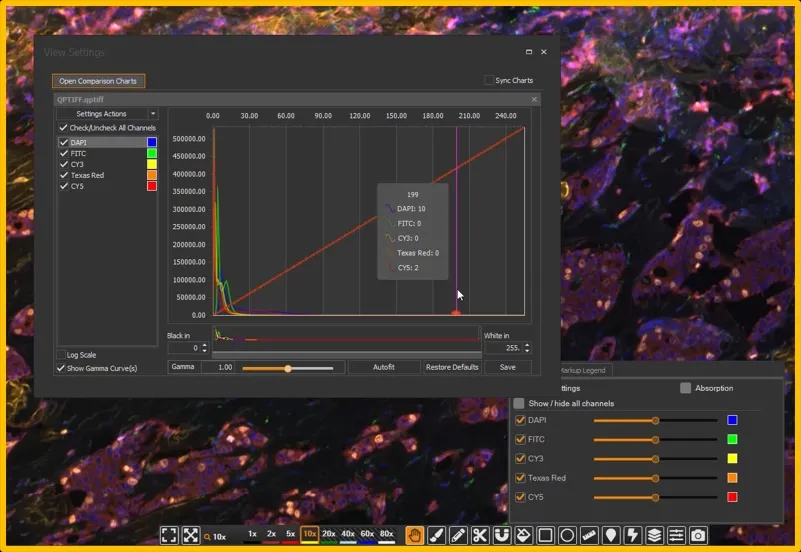The image size is (801, 552).
Task: Click the White in value stepper arrows
Action: pos(527,348)
